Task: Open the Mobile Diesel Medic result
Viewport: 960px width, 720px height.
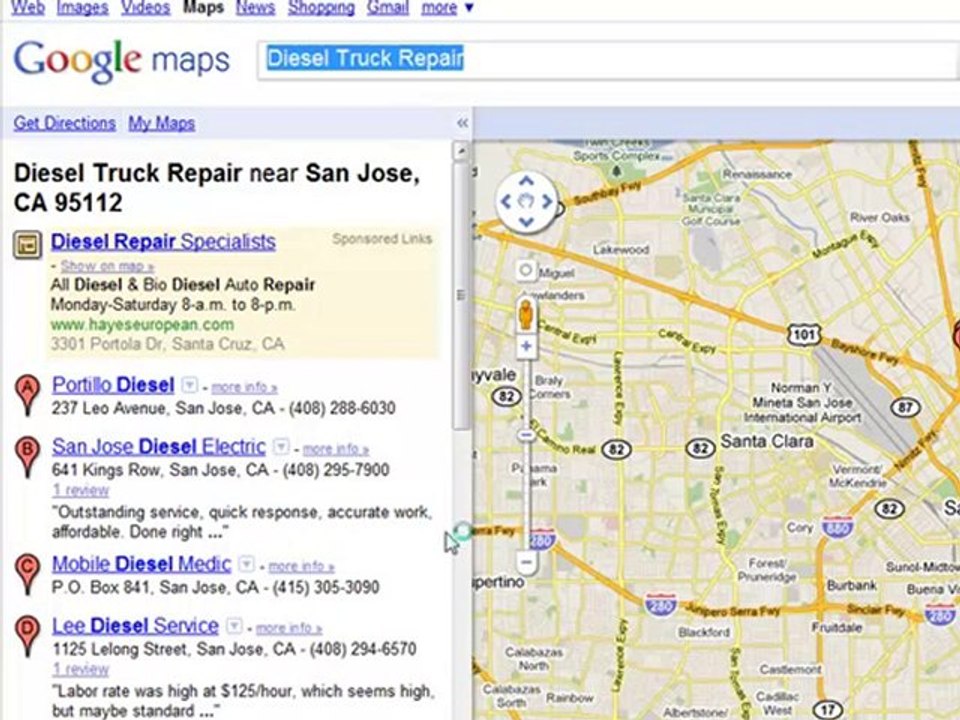Action: [141, 563]
